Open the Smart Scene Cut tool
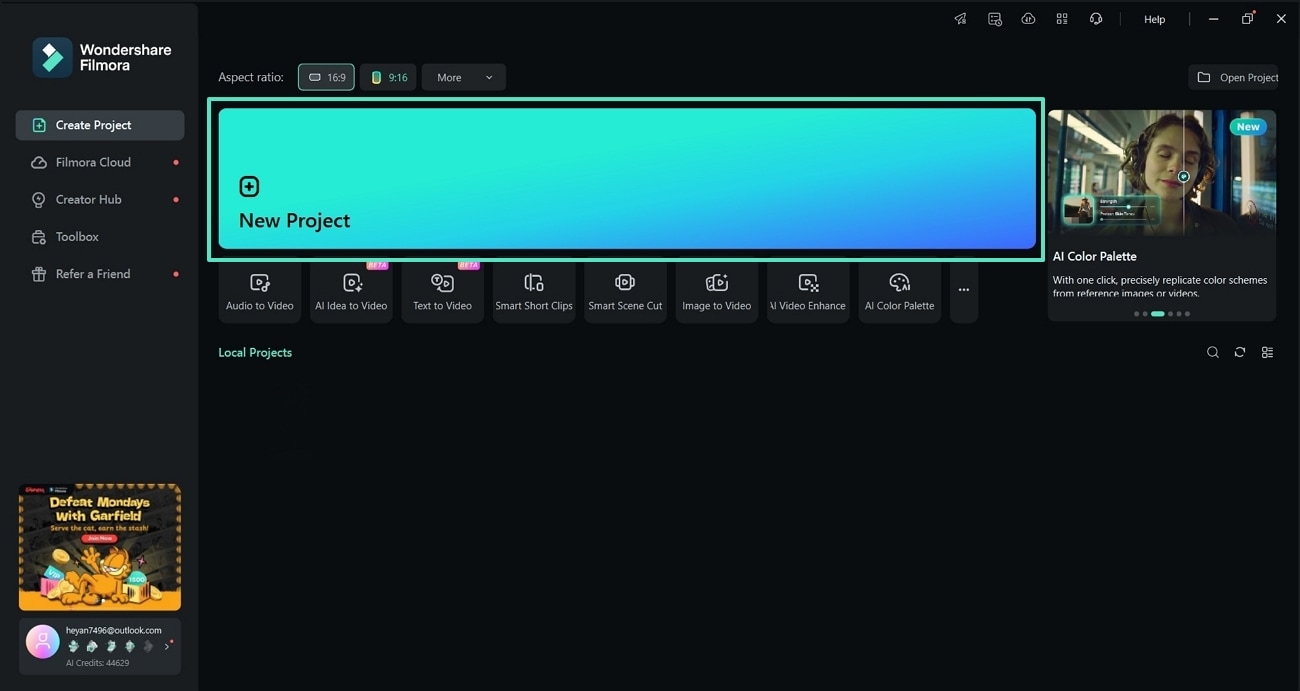Screen dimensions: 1300x691 (x=625, y=290)
